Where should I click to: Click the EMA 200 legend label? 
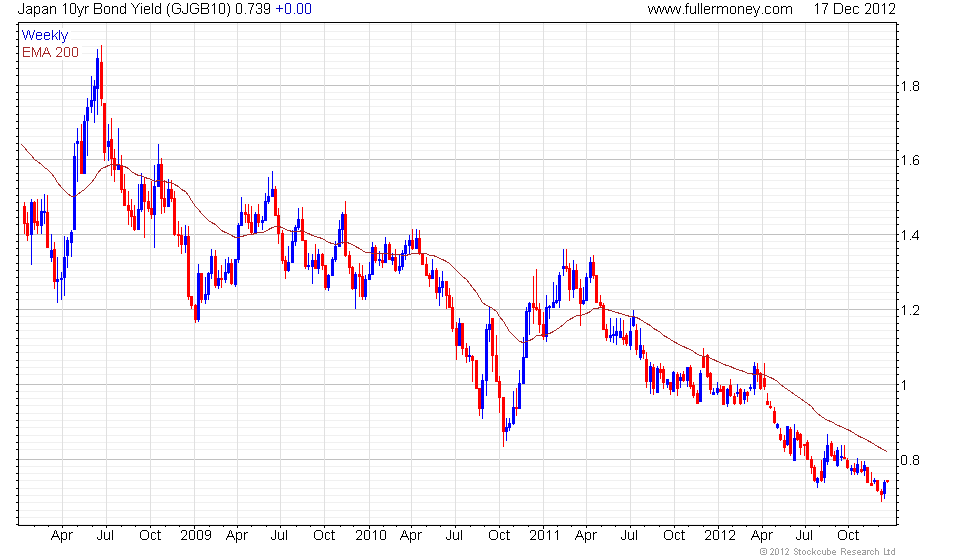(x=51, y=52)
